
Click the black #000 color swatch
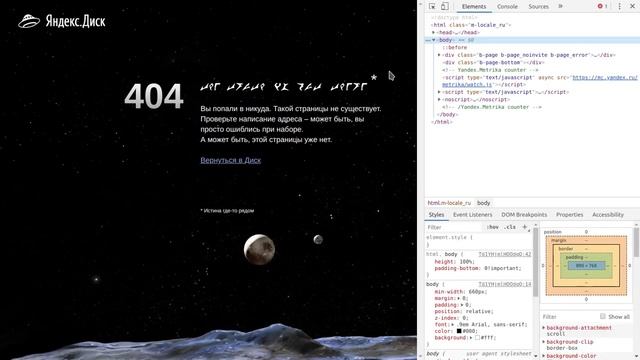tap(459, 331)
